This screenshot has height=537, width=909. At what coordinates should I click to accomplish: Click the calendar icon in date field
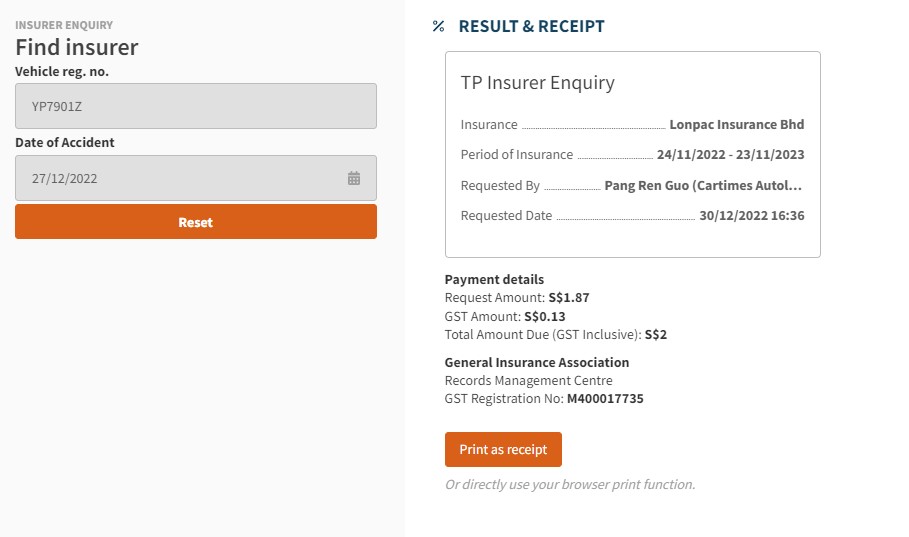click(354, 179)
